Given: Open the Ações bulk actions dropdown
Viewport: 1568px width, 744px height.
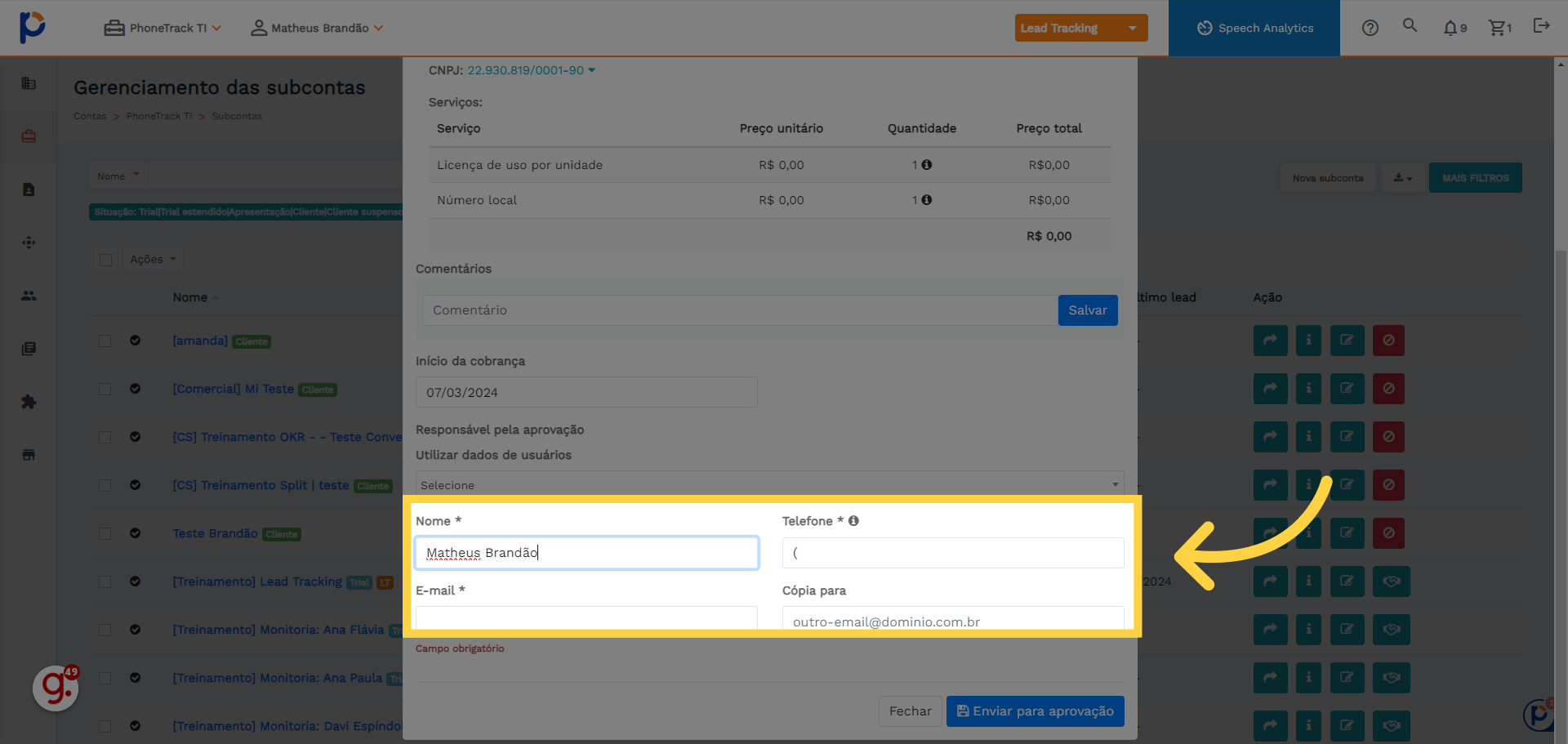Looking at the screenshot, I should point(153,260).
